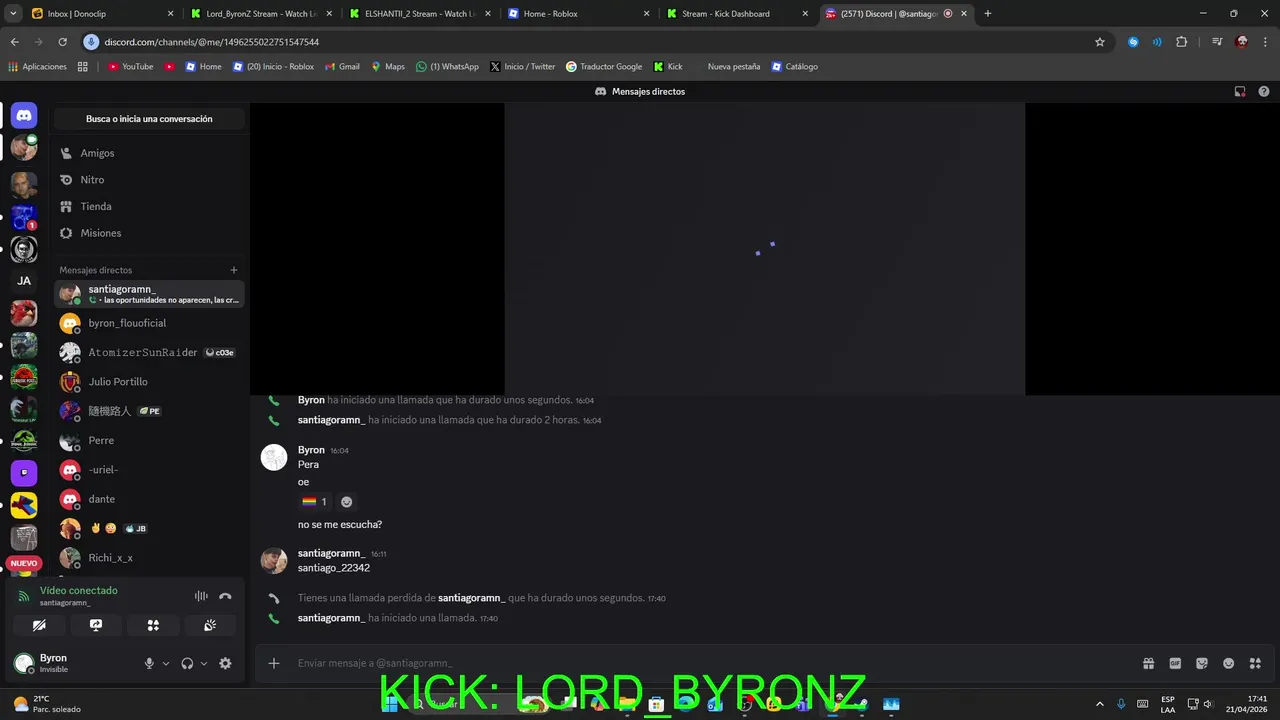Open DM with dante

149,499
